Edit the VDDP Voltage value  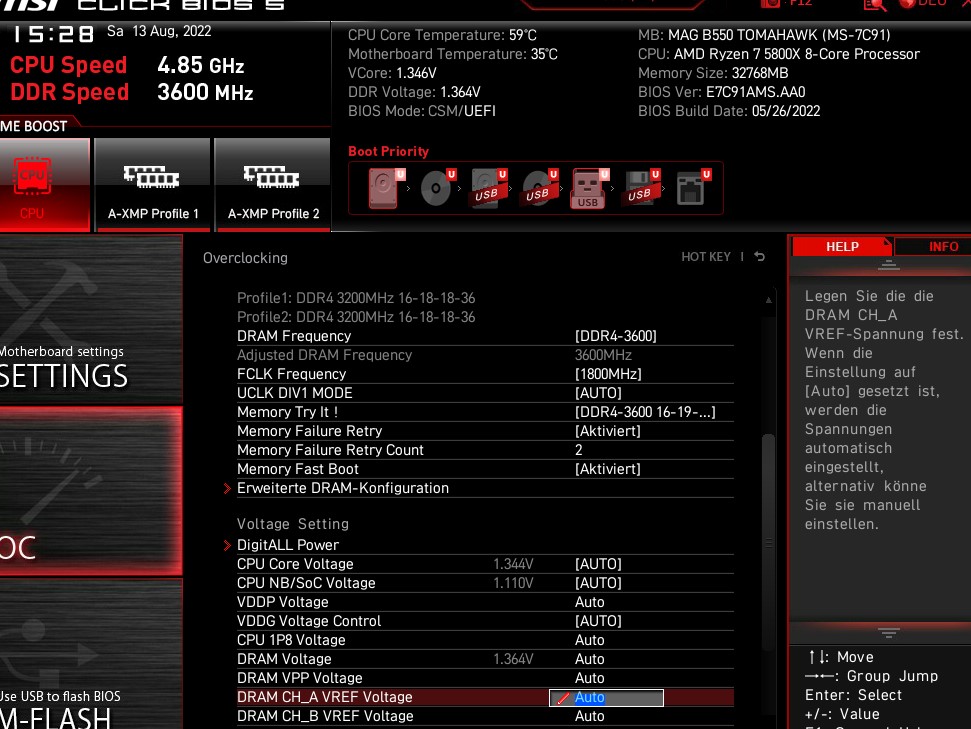click(590, 602)
